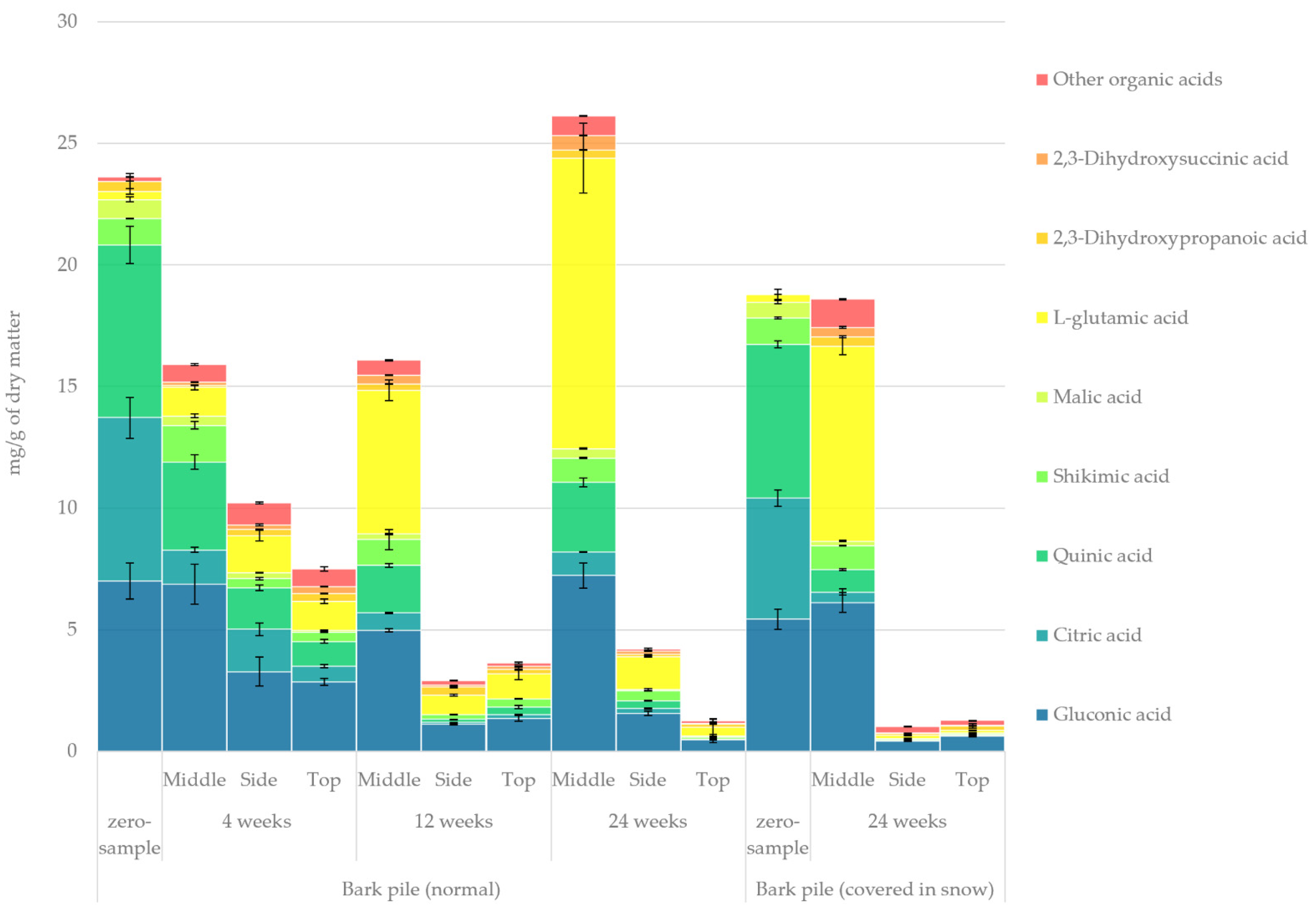Click the first zero-sample bar's Quinic acid segment
This screenshot has width=1316, height=910.
(x=129, y=331)
